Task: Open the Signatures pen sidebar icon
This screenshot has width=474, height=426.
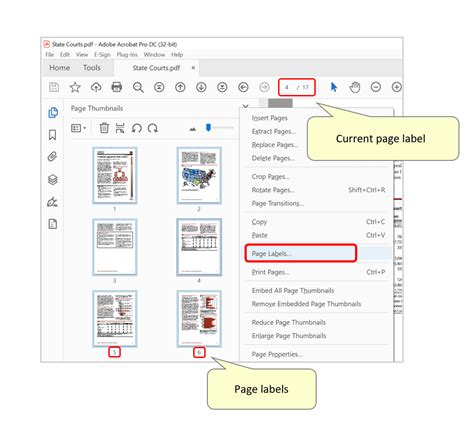Action: click(x=53, y=202)
